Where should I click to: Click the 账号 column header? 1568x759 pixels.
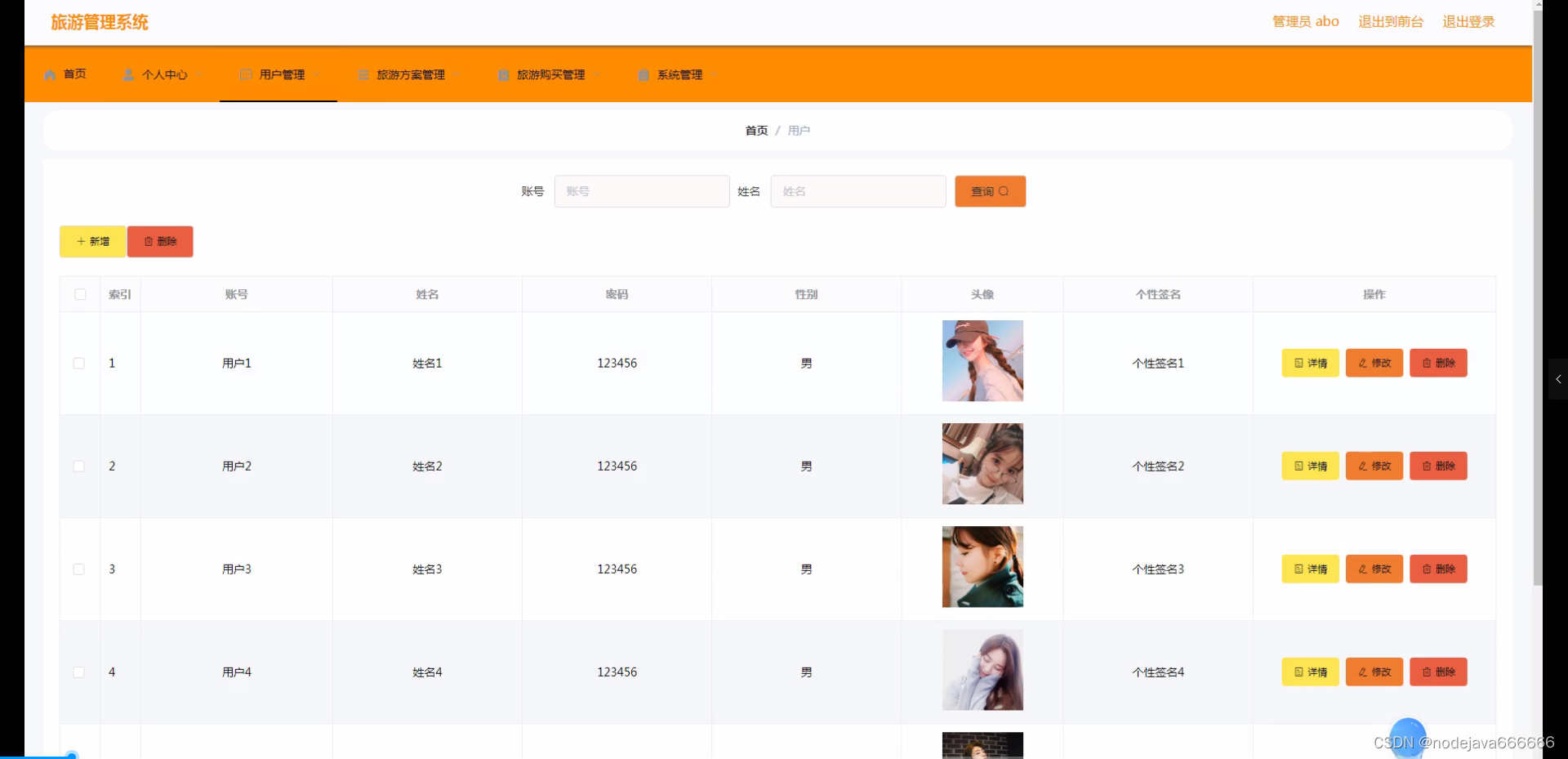pyautogui.click(x=237, y=294)
